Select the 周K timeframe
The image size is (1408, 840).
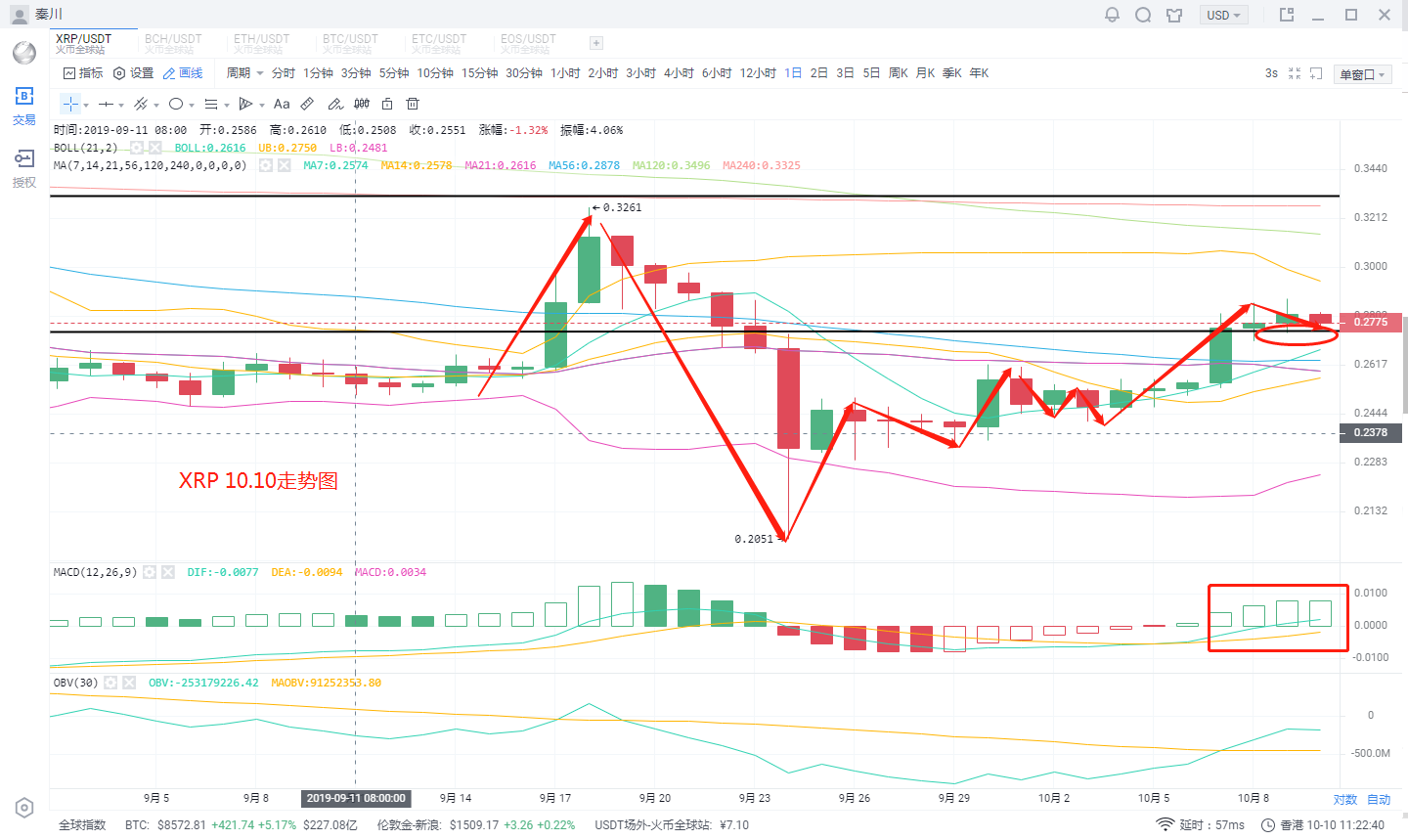click(899, 73)
